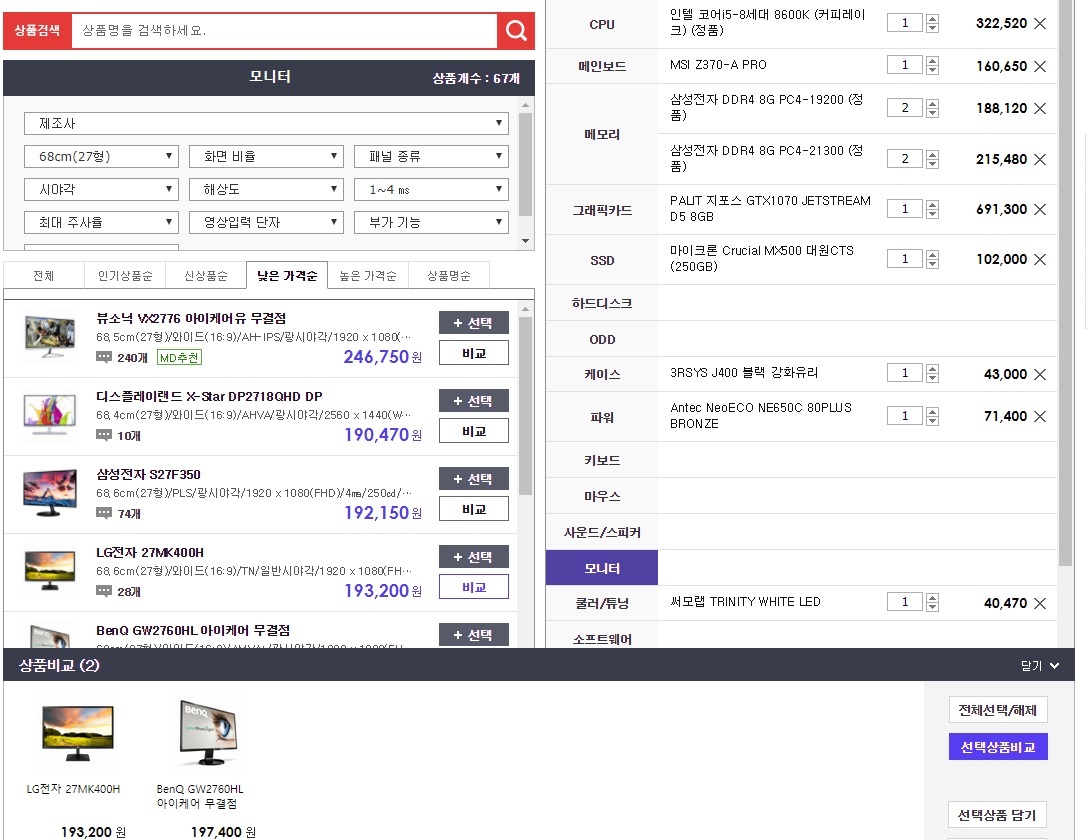Open the 삼성전자 S27F350 product thumbnail

coord(50,493)
